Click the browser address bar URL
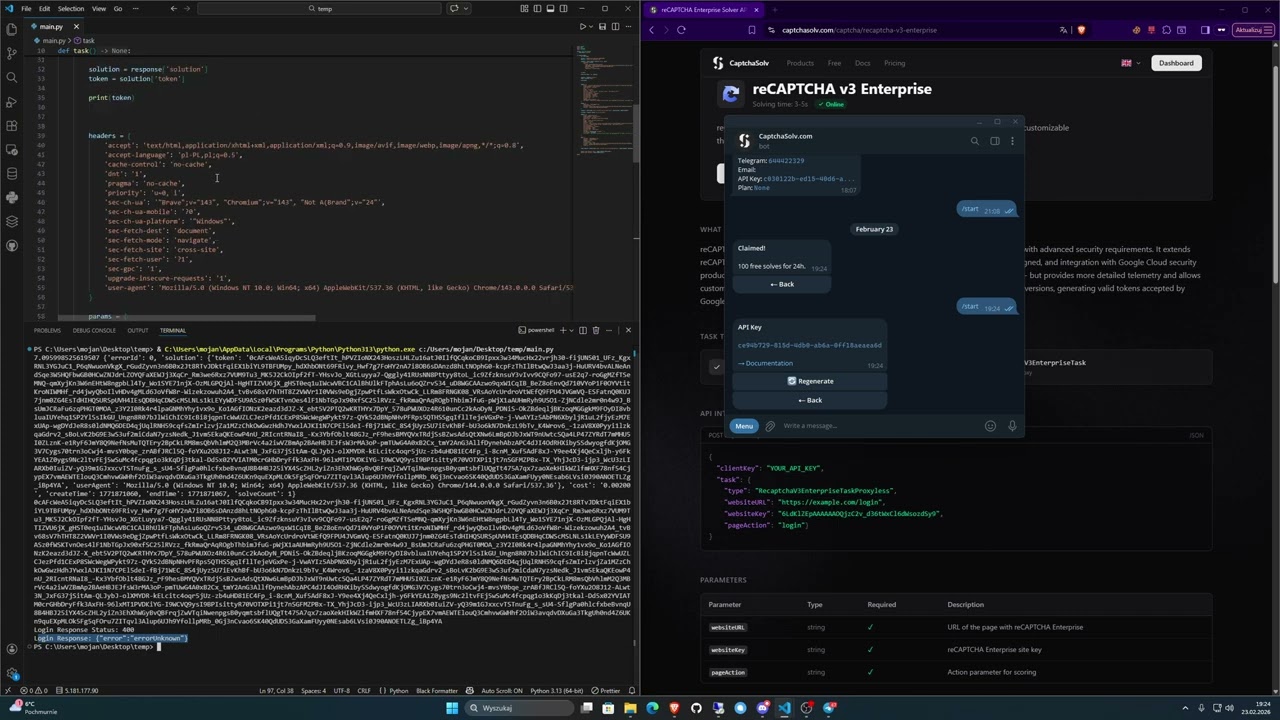 coord(859,30)
